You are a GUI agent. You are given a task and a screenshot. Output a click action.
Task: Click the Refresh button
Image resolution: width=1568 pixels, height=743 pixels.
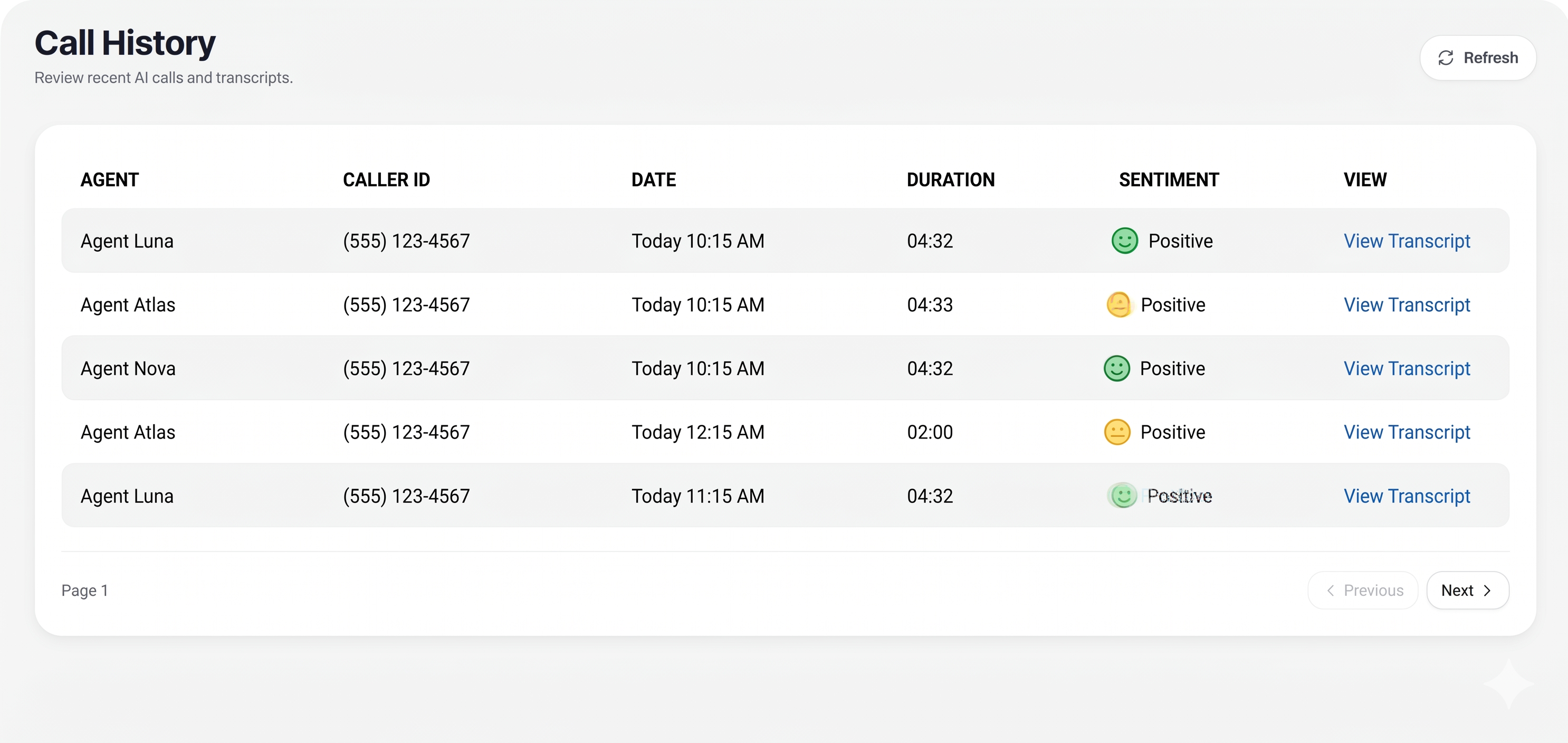click(x=1477, y=58)
